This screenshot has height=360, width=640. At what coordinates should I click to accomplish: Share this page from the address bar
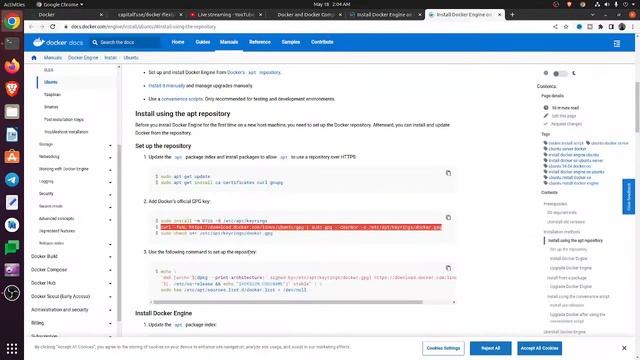click(555, 27)
